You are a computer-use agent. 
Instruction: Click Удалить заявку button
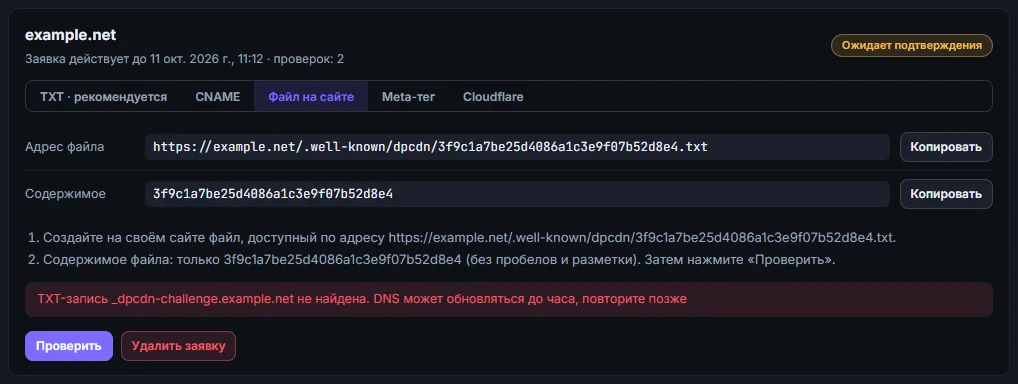tap(179, 346)
